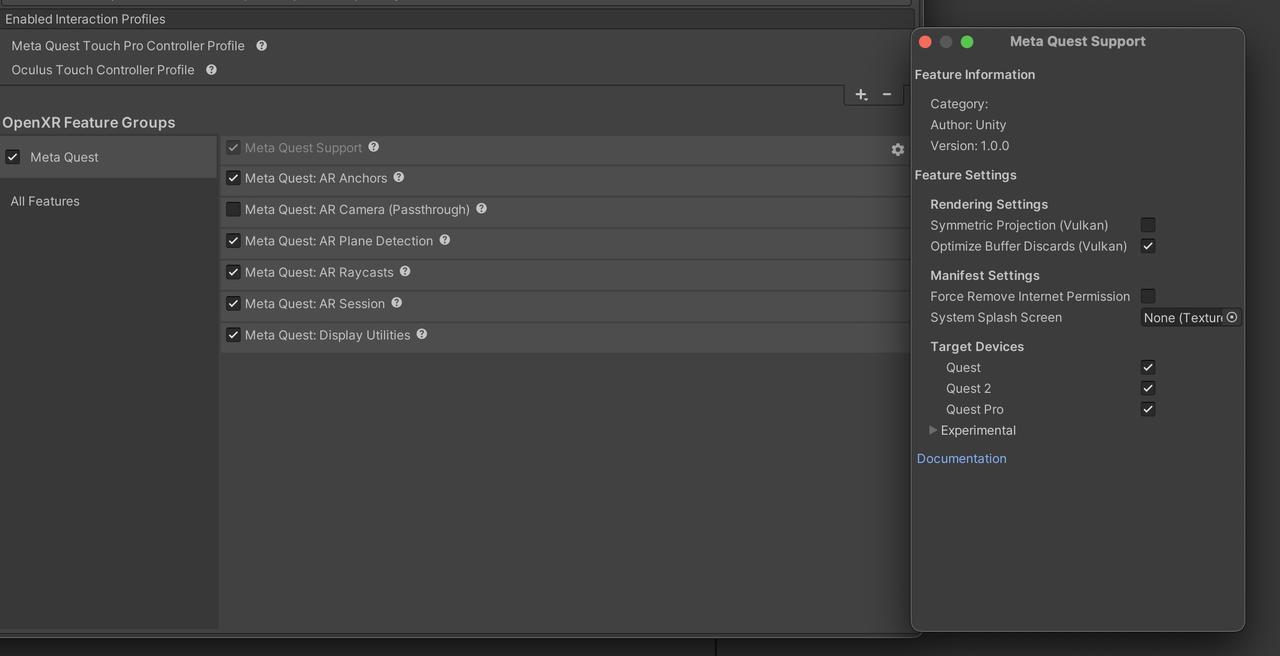
Task: Click the Manifest Settings heading
Action: (985, 275)
